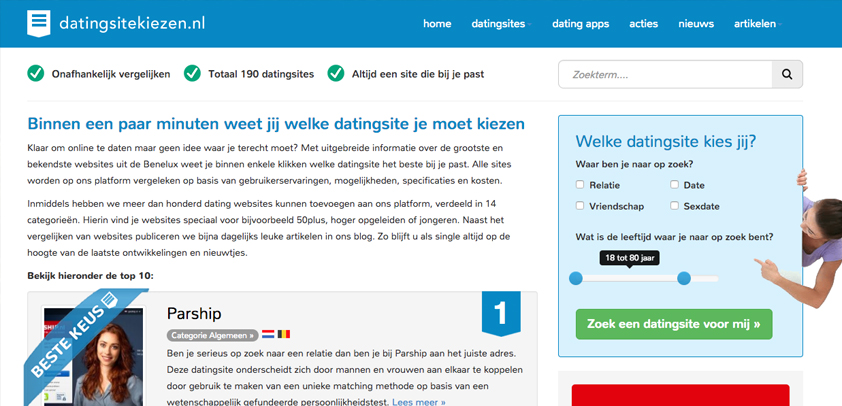This screenshot has width=842, height=406.
Task: Click the datingsitekiezen.nl logo icon
Action: click(39, 24)
